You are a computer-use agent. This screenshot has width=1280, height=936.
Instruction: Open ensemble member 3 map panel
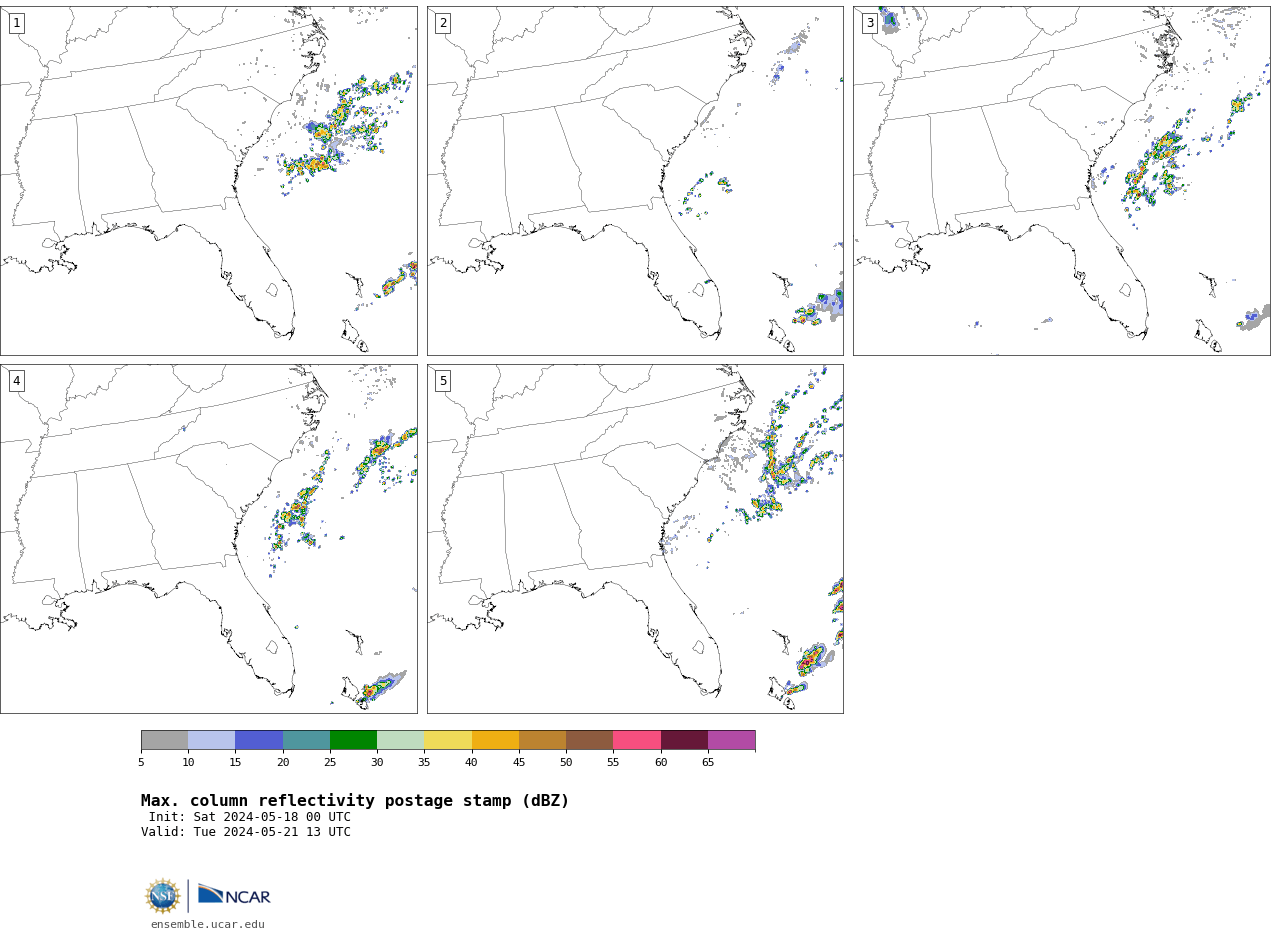click(1061, 181)
